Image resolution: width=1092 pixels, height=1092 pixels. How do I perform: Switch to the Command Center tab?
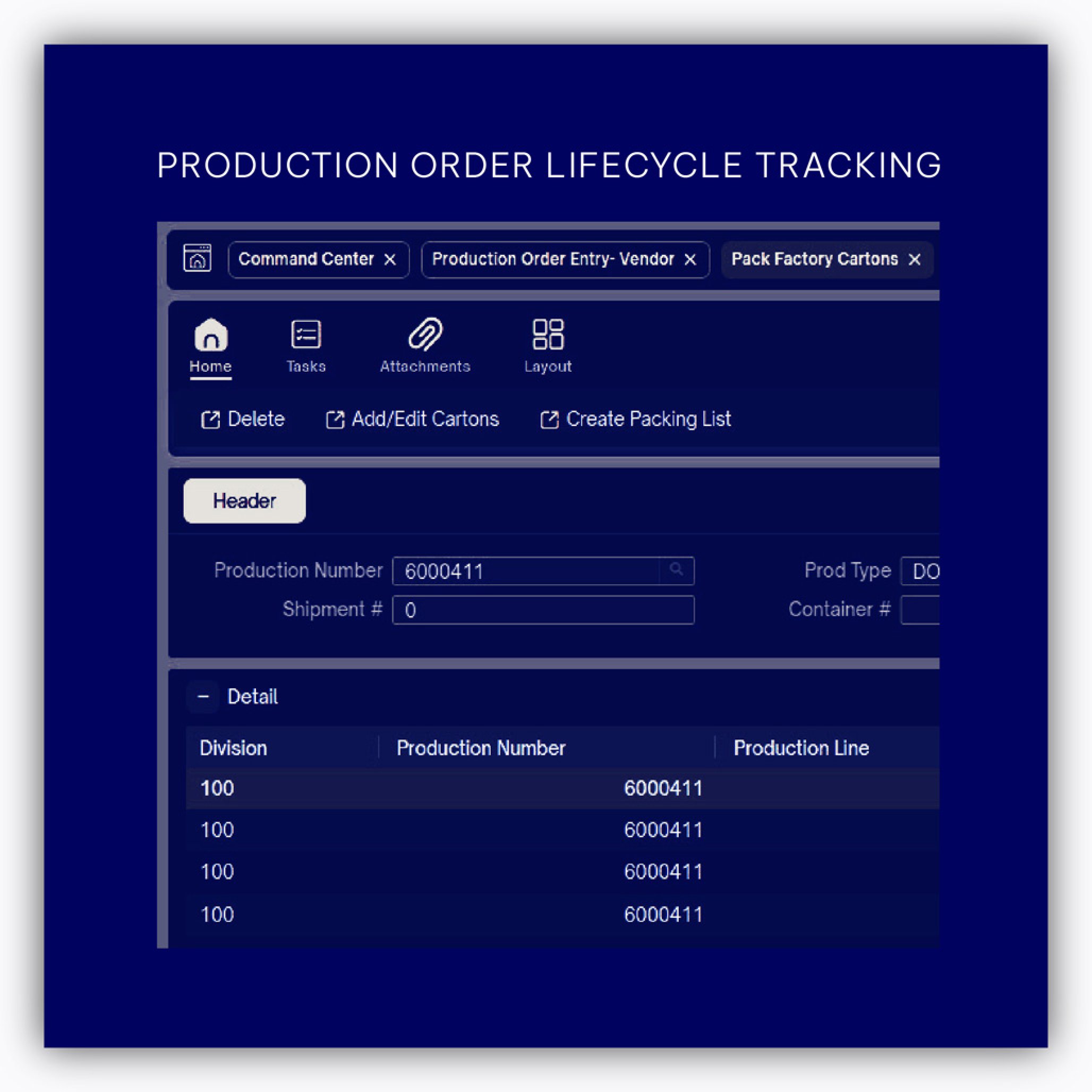point(306,259)
